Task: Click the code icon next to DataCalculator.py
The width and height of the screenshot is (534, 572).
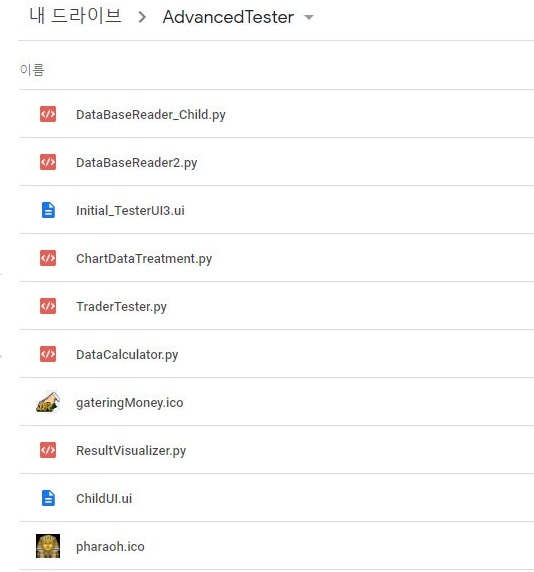Action: click(x=48, y=354)
